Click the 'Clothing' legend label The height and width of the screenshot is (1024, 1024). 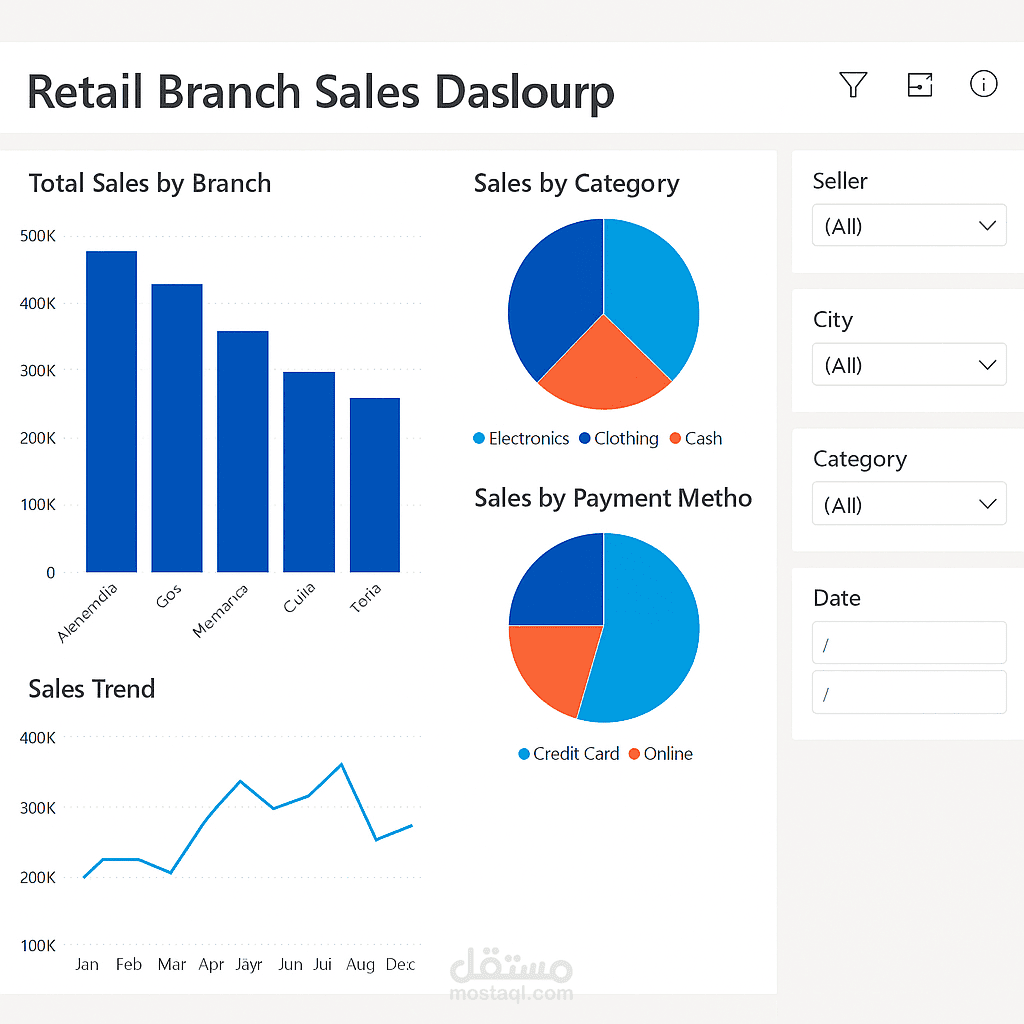626,438
